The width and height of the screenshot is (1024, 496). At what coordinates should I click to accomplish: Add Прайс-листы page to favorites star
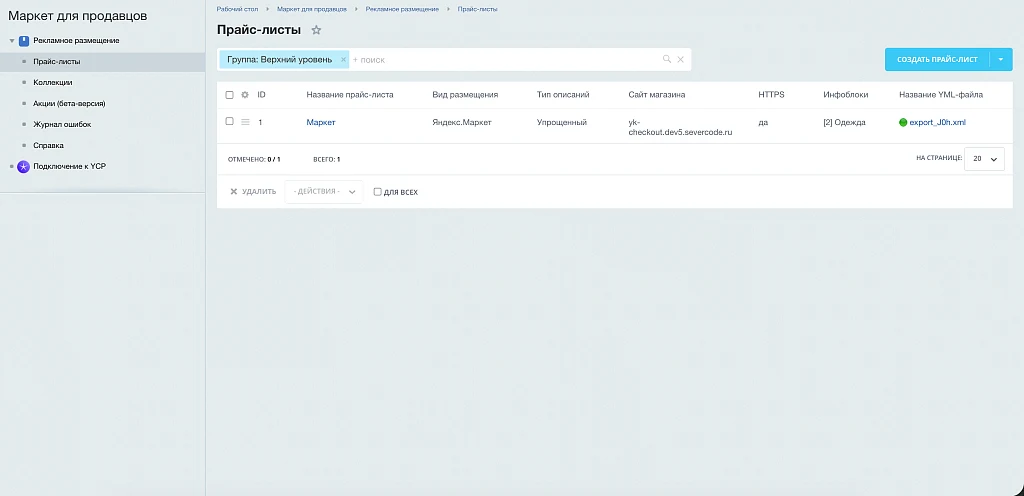point(316,30)
